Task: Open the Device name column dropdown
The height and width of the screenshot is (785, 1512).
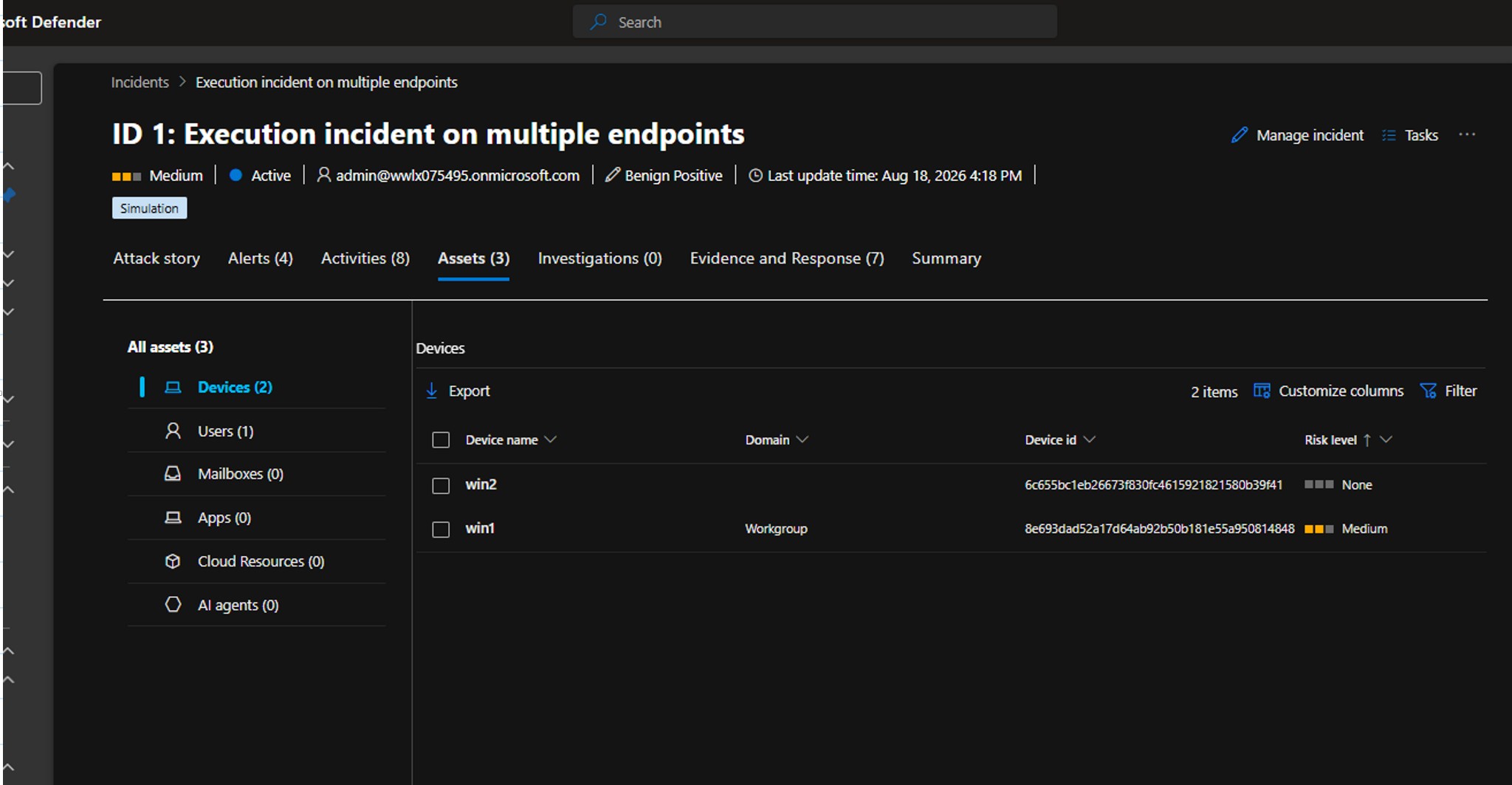Action: [x=550, y=439]
